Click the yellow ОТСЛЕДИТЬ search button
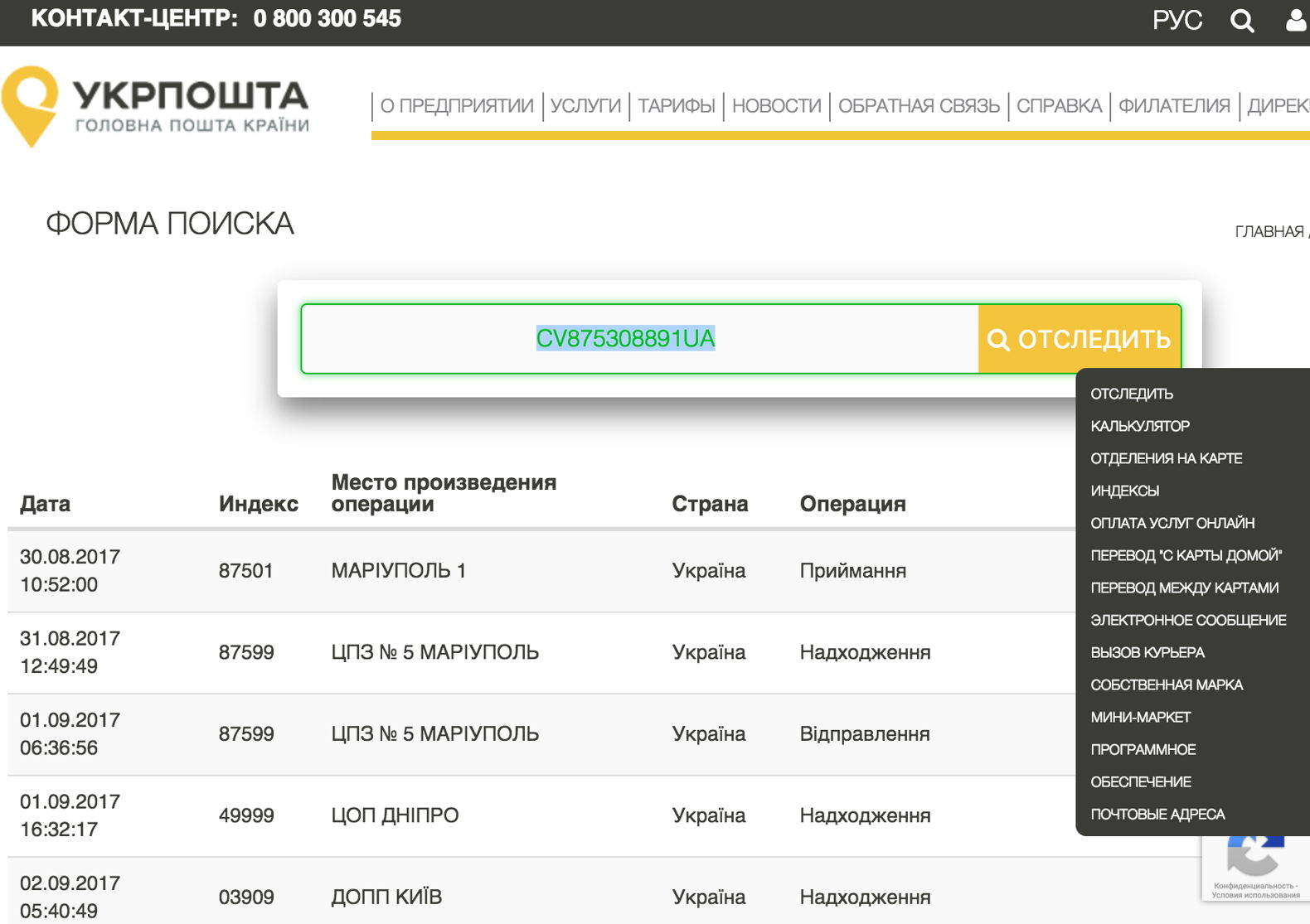1310x924 pixels. click(1080, 339)
